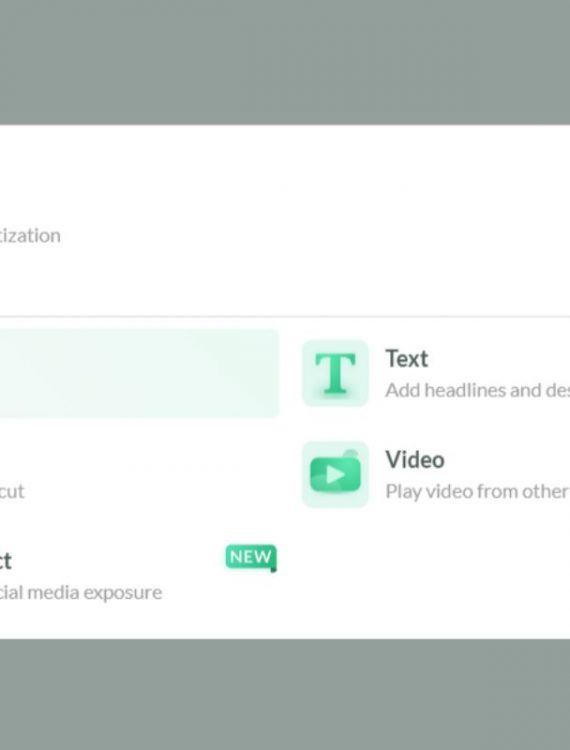Screen dimensions: 570x750
Task: Click the "tization" text in the header
Action: (30, 235)
